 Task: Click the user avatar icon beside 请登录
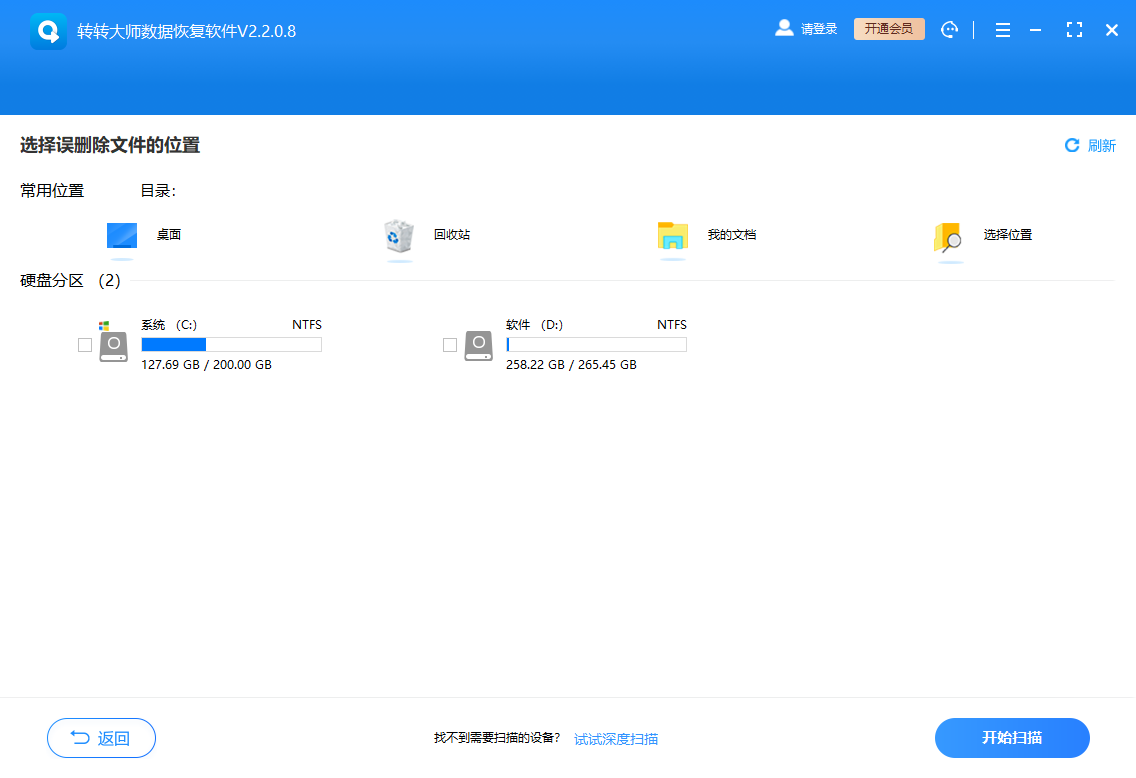click(784, 28)
